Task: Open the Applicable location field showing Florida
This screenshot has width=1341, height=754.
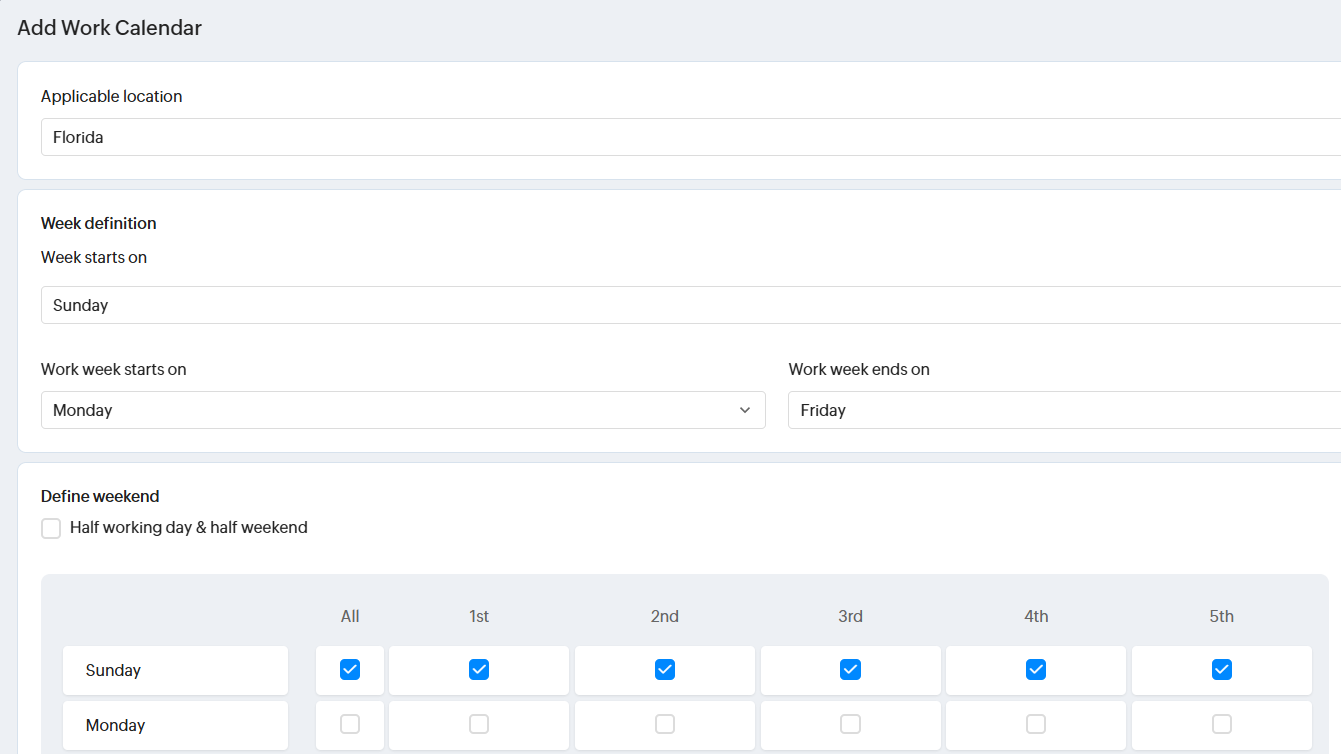Action: point(690,137)
